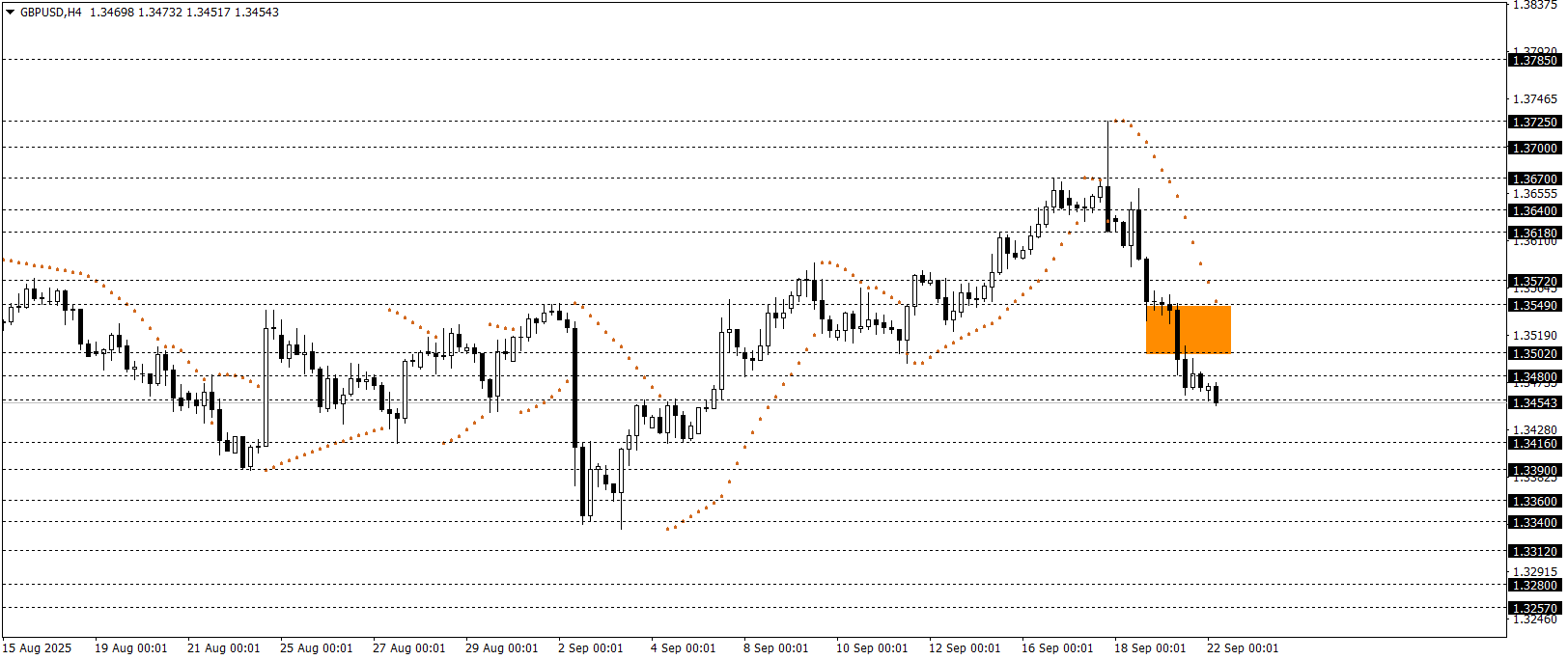
Task: Click the 1.36700 price level label
Action: (1534, 179)
